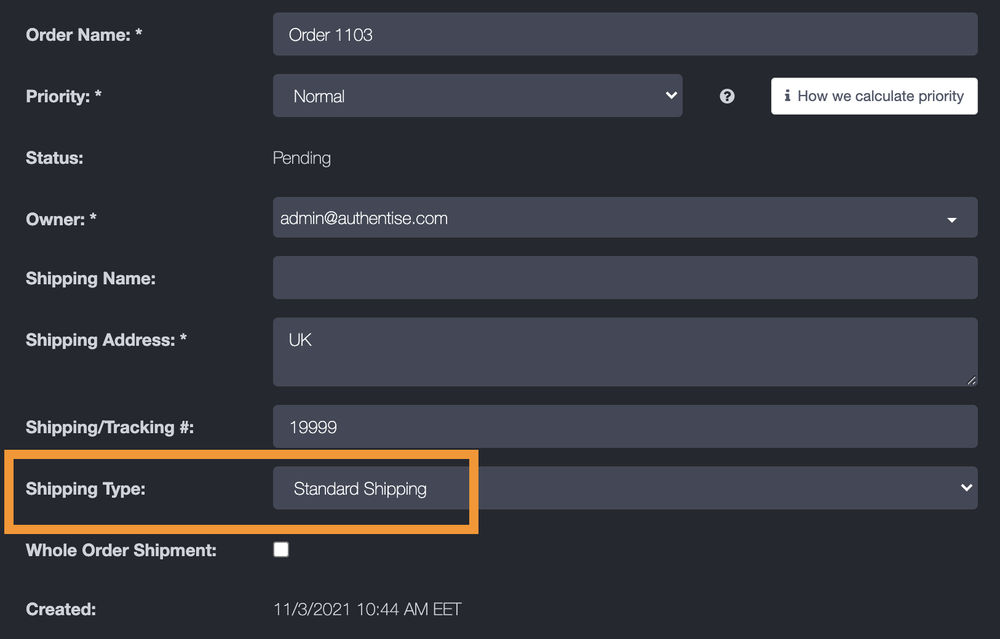Click the Shipping Type dropdown chevron
The height and width of the screenshot is (639, 1000).
point(964,488)
